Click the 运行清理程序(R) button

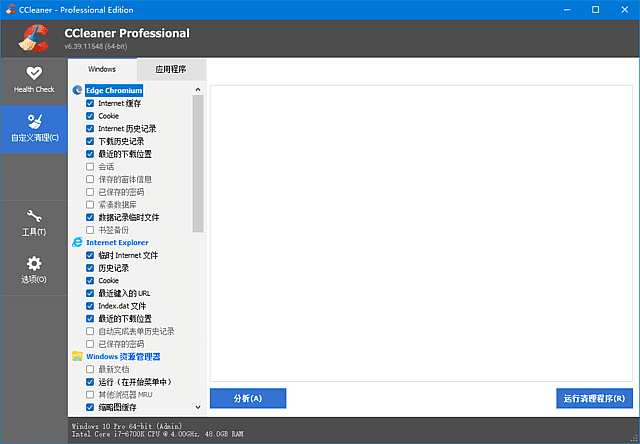(594, 398)
